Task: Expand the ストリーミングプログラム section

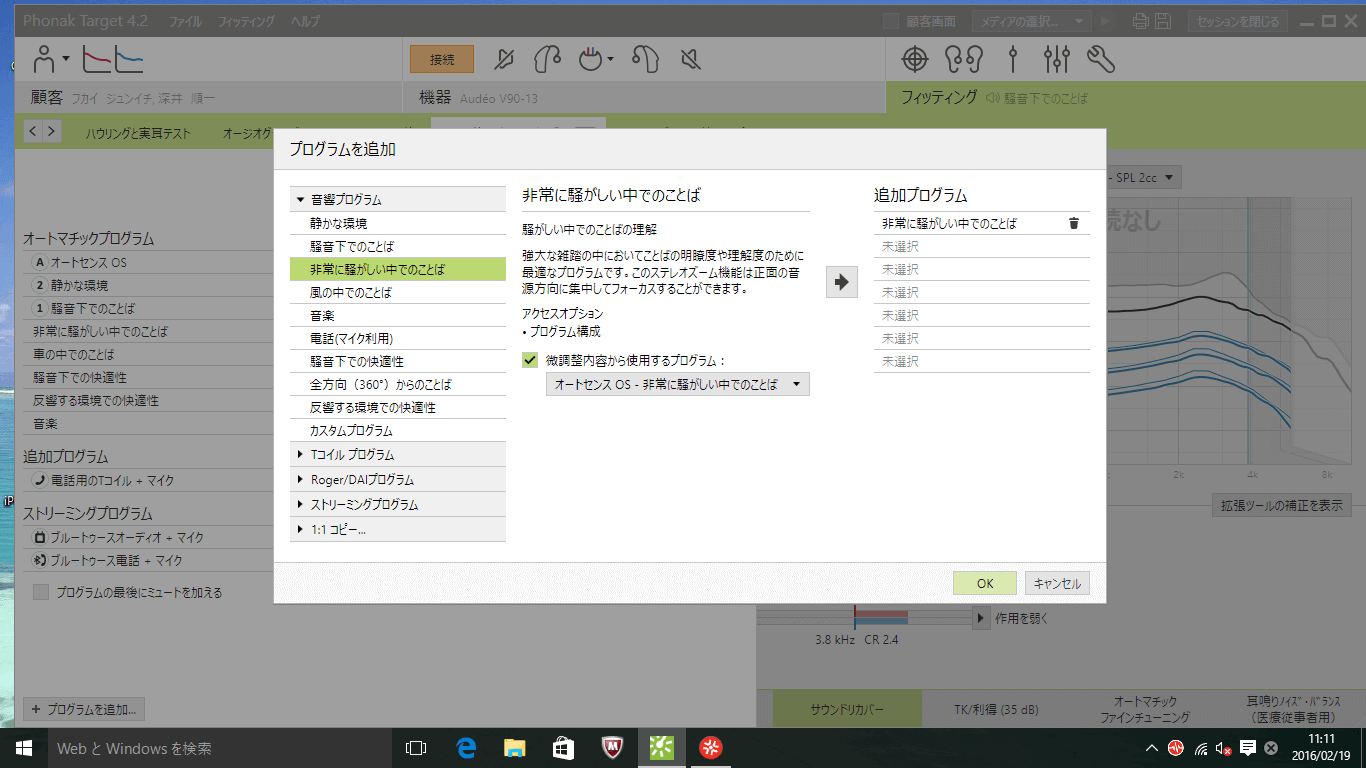Action: pyautogui.click(x=398, y=504)
